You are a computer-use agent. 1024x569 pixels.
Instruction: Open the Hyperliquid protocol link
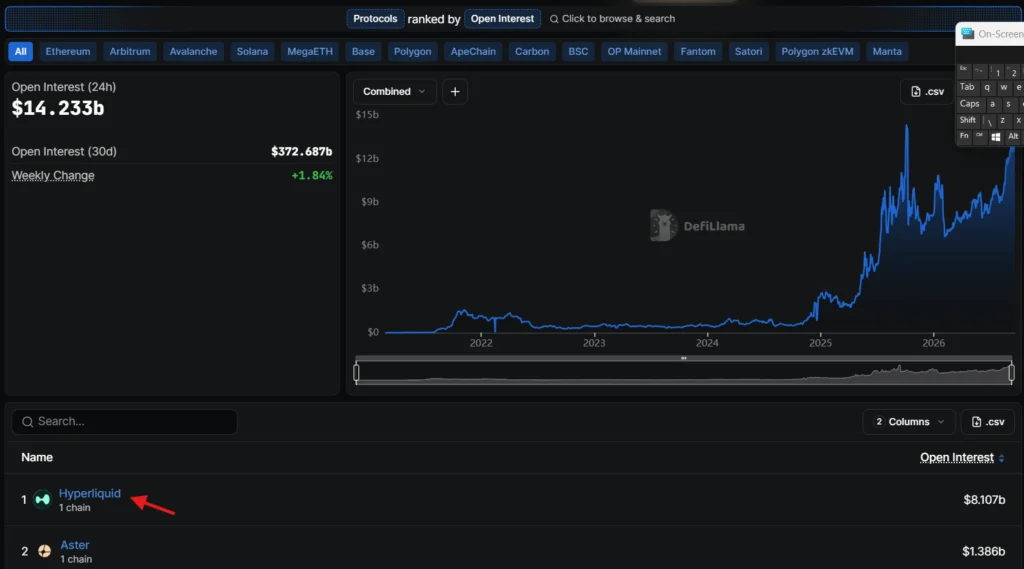[x=89, y=493]
